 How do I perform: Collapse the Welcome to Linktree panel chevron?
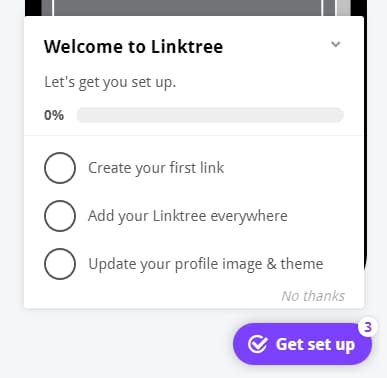pyautogui.click(x=335, y=44)
